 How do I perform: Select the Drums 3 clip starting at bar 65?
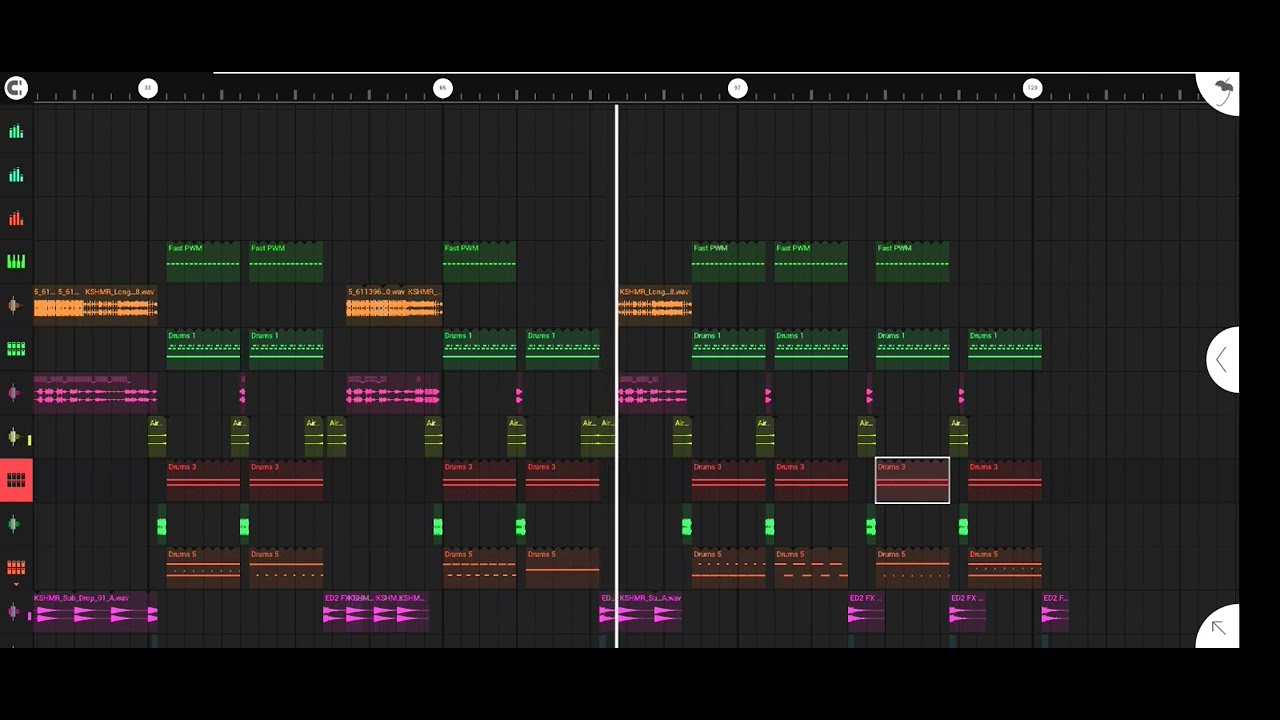click(x=480, y=480)
